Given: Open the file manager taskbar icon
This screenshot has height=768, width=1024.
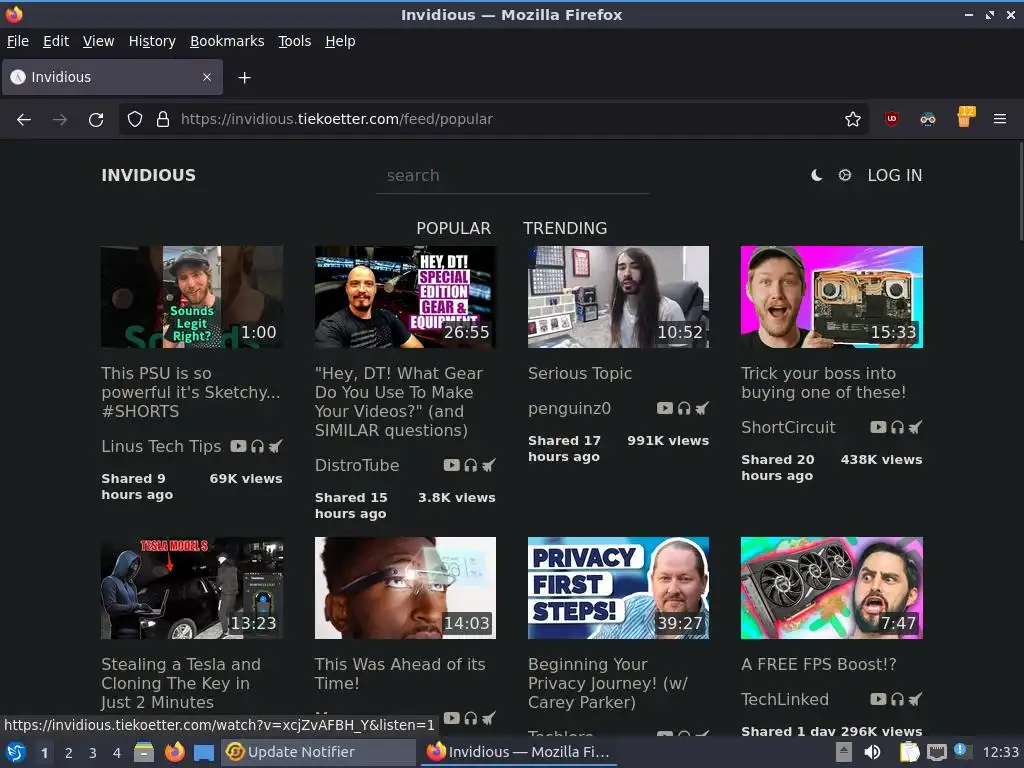Looking at the screenshot, I should click(x=144, y=752).
